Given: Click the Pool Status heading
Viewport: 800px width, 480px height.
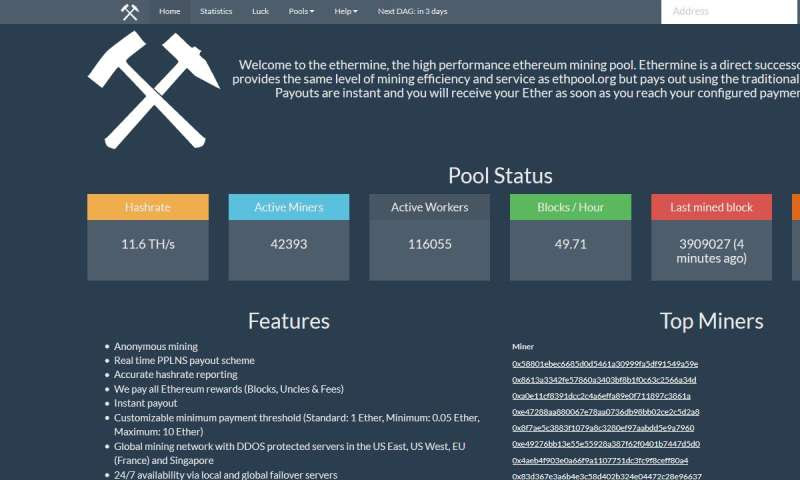Looking at the screenshot, I should (x=500, y=175).
